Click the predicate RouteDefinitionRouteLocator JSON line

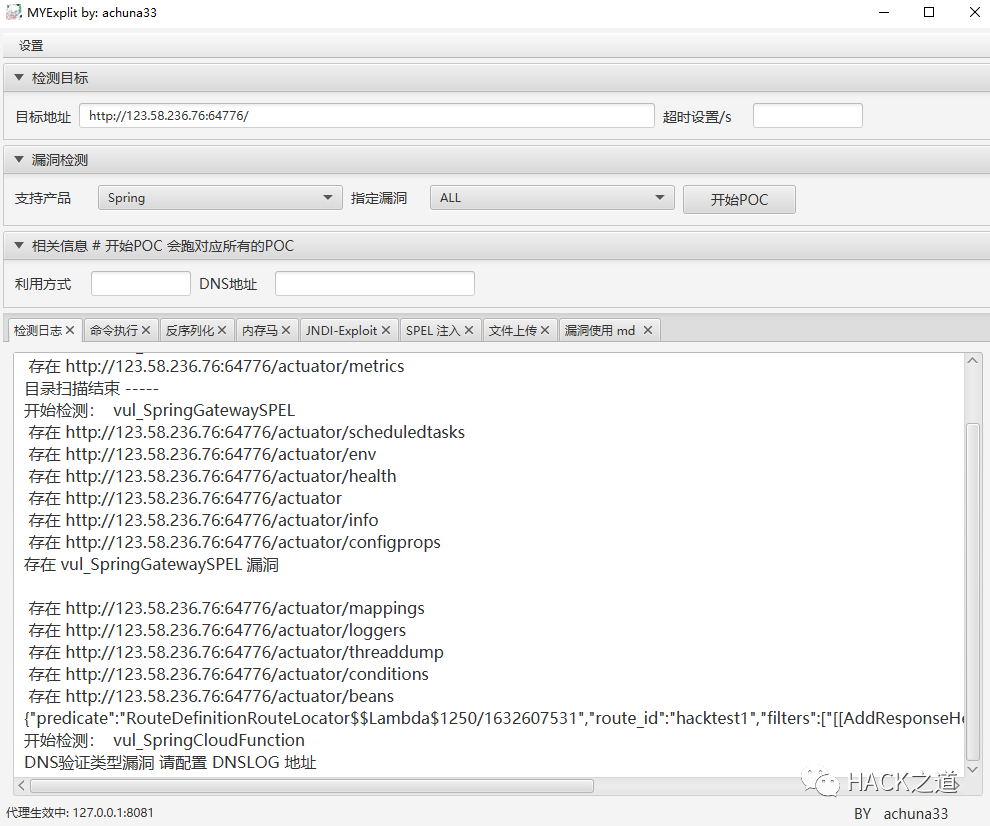(494, 719)
